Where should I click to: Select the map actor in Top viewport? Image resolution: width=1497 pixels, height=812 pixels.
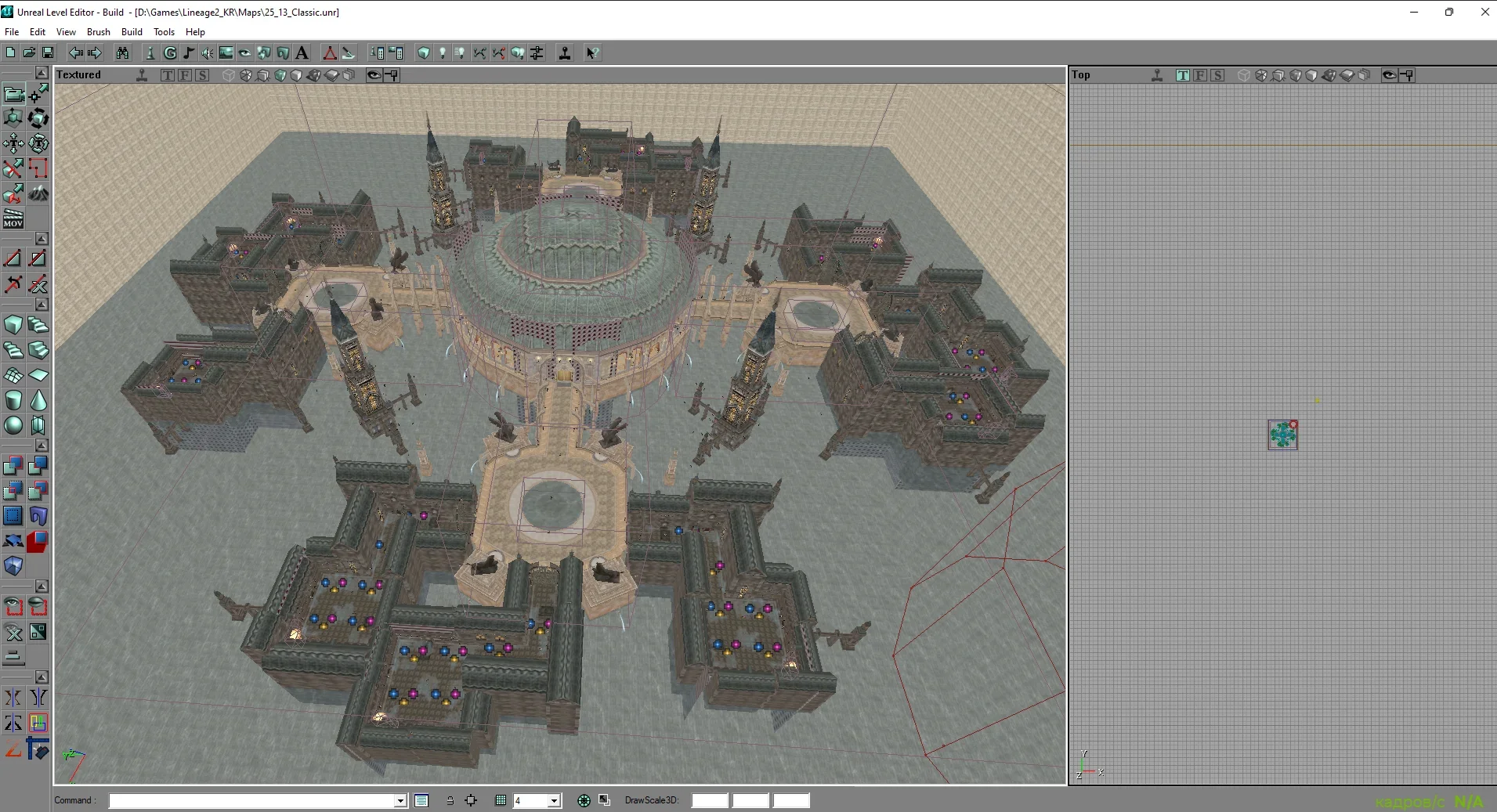[1282, 435]
